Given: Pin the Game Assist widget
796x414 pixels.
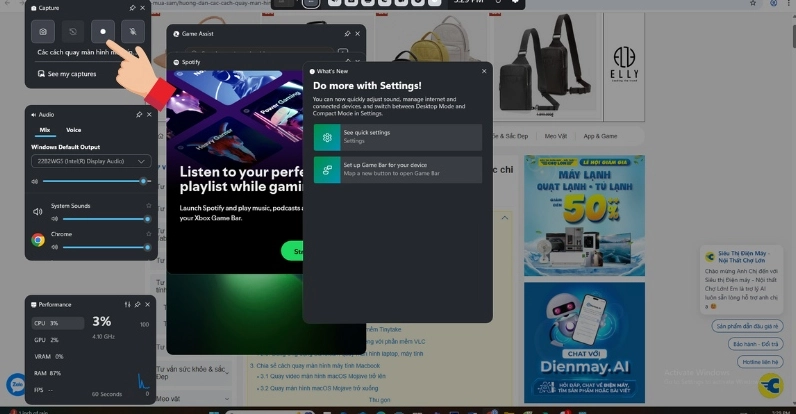Looking at the screenshot, I should coord(347,34).
